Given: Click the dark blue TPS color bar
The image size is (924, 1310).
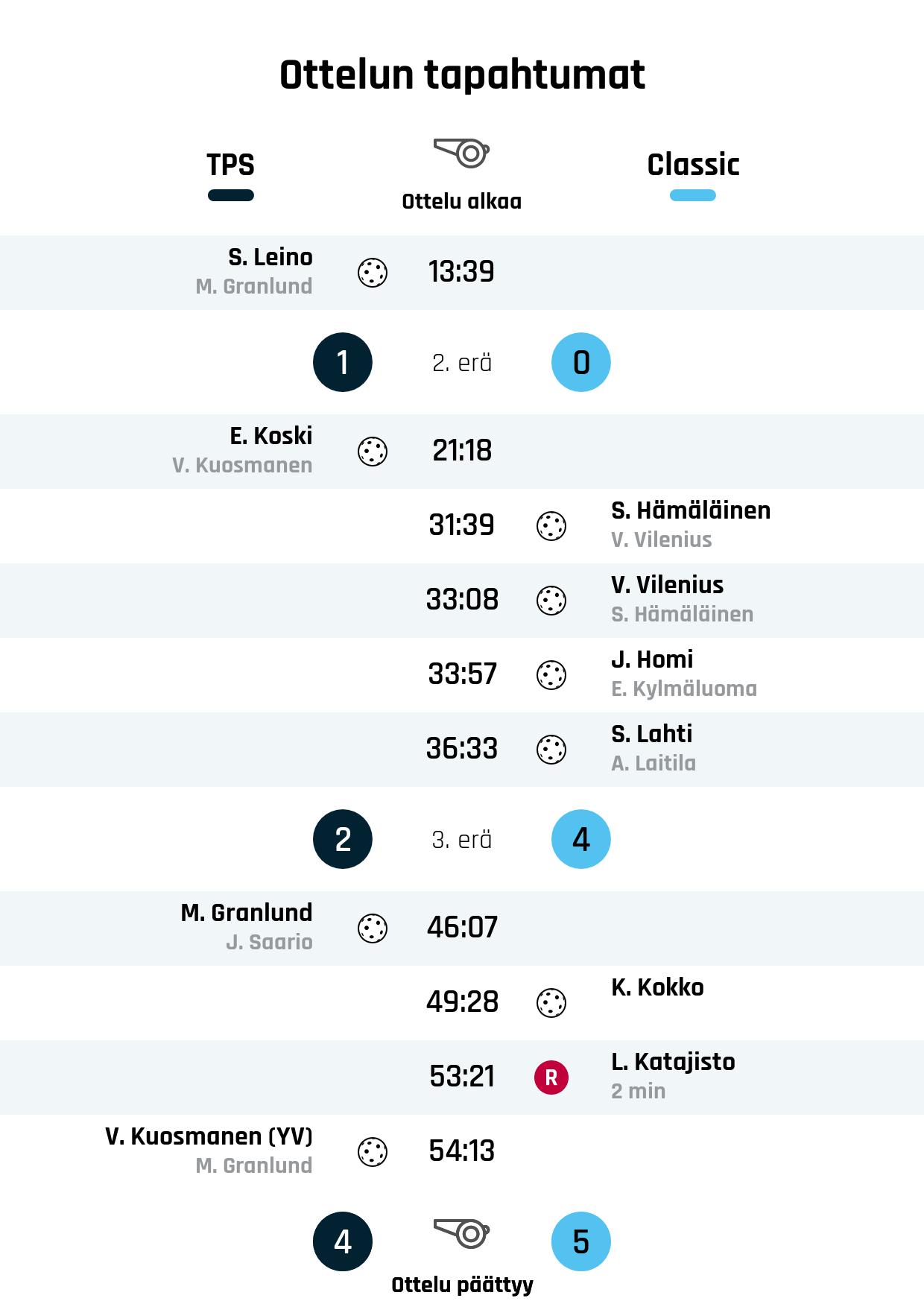Looking at the screenshot, I should 231,196.
